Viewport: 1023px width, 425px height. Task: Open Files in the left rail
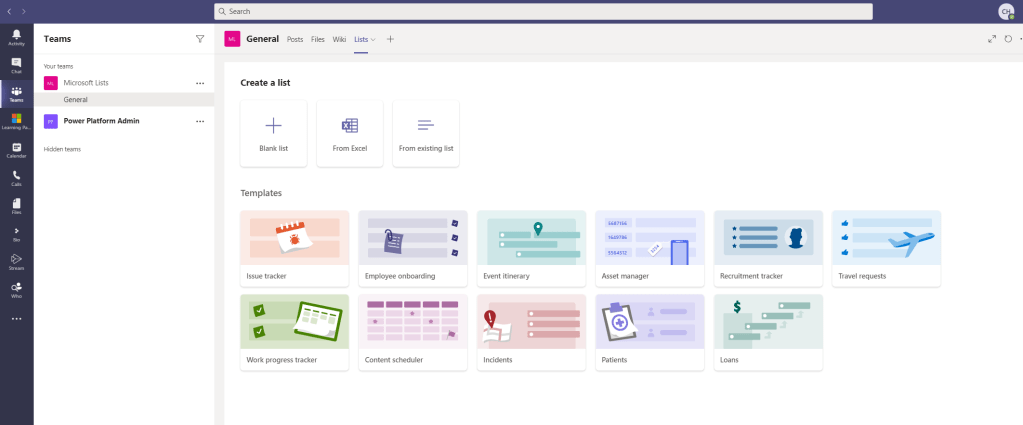point(16,205)
